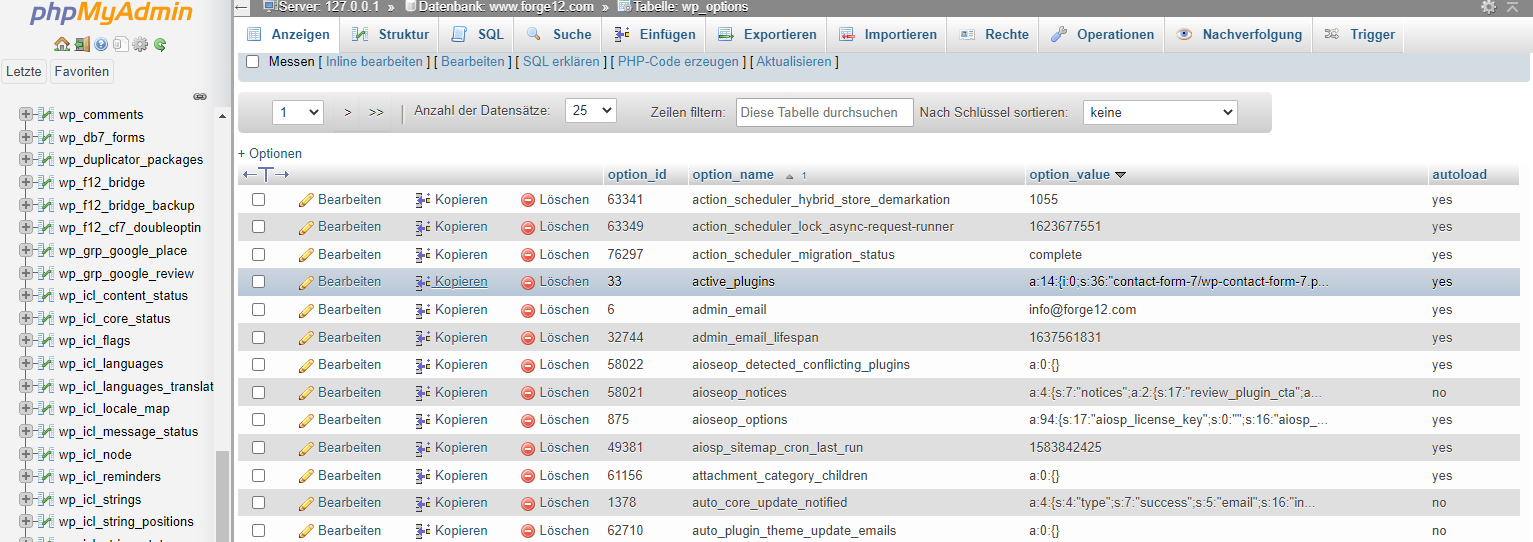Click server icon in breadcrumb

pyautogui.click(x=270, y=6)
